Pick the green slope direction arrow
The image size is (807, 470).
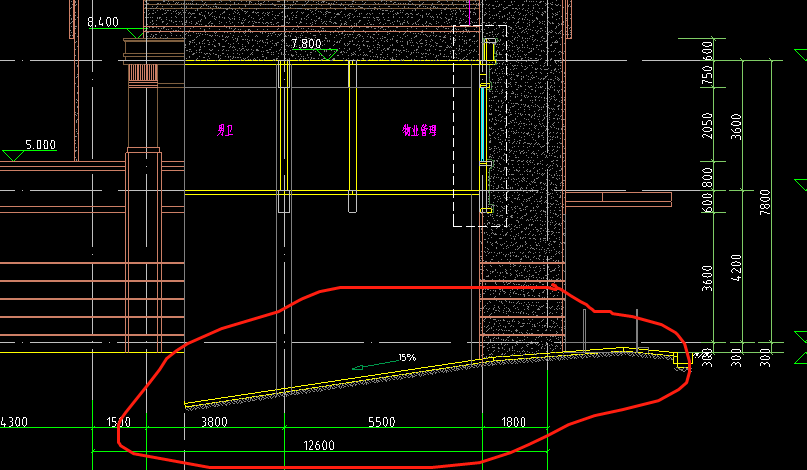click(x=372, y=365)
